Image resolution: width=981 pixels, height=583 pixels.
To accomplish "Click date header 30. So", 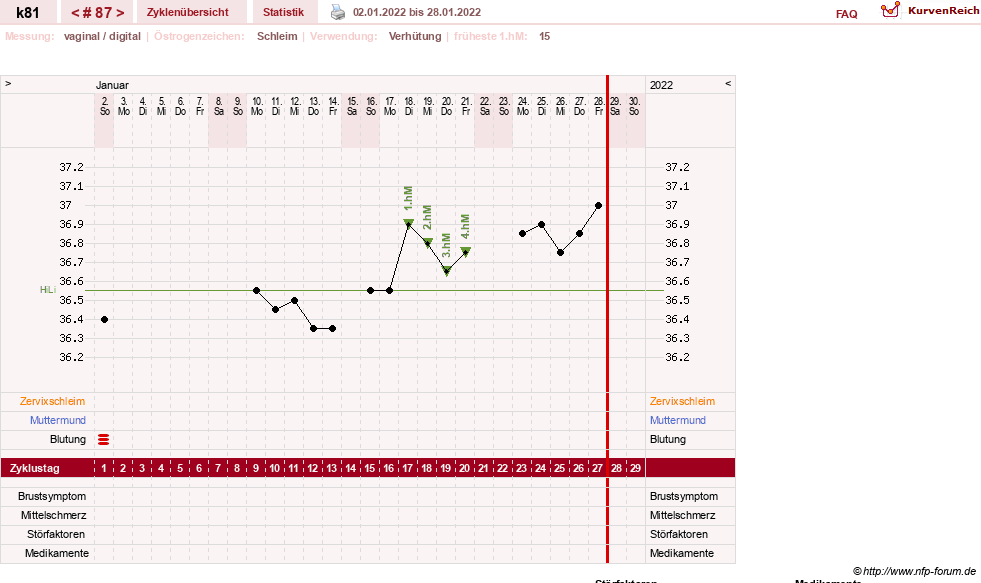I will coord(634,106).
